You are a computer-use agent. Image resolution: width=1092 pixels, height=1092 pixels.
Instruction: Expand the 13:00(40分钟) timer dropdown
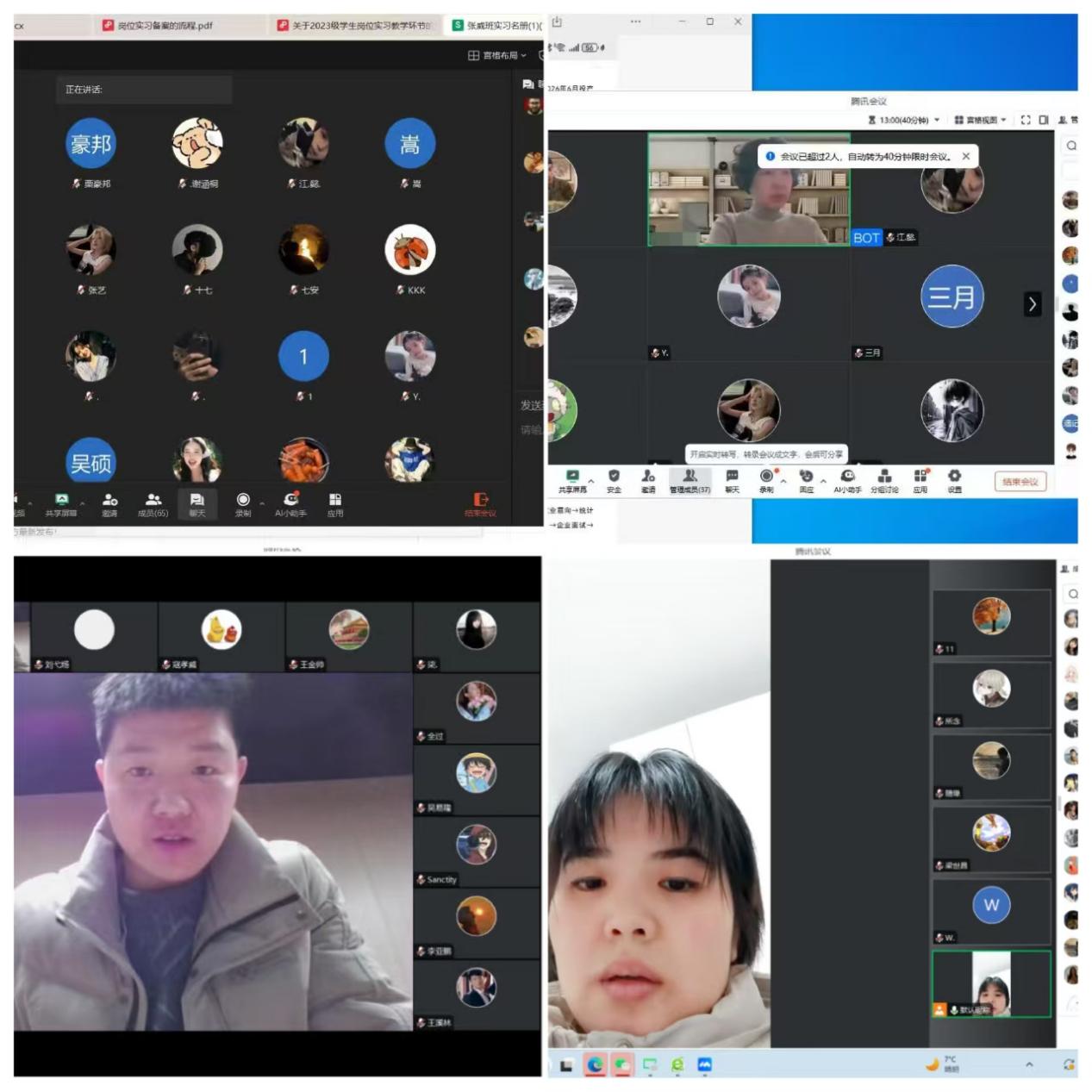pyautogui.click(x=904, y=120)
